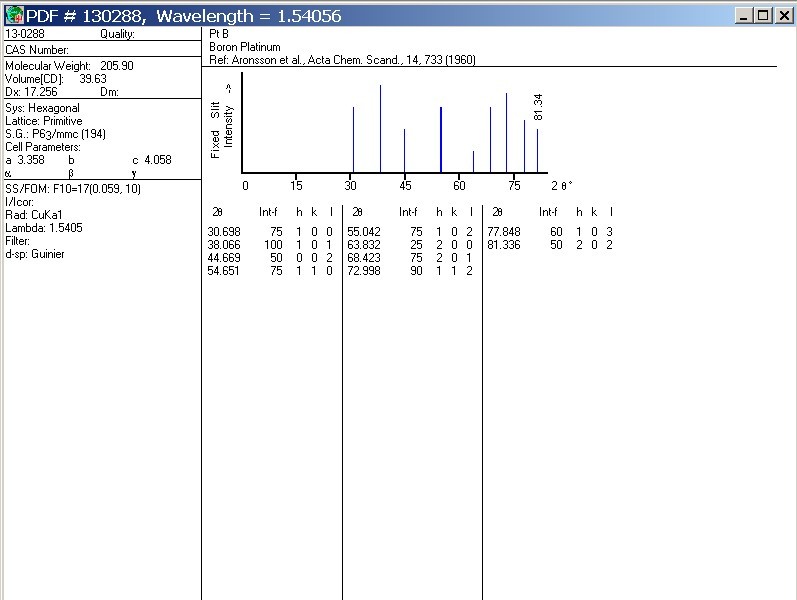The height and width of the screenshot is (600, 797).
Task: Click the Boron Platinum name
Action: 245,47
